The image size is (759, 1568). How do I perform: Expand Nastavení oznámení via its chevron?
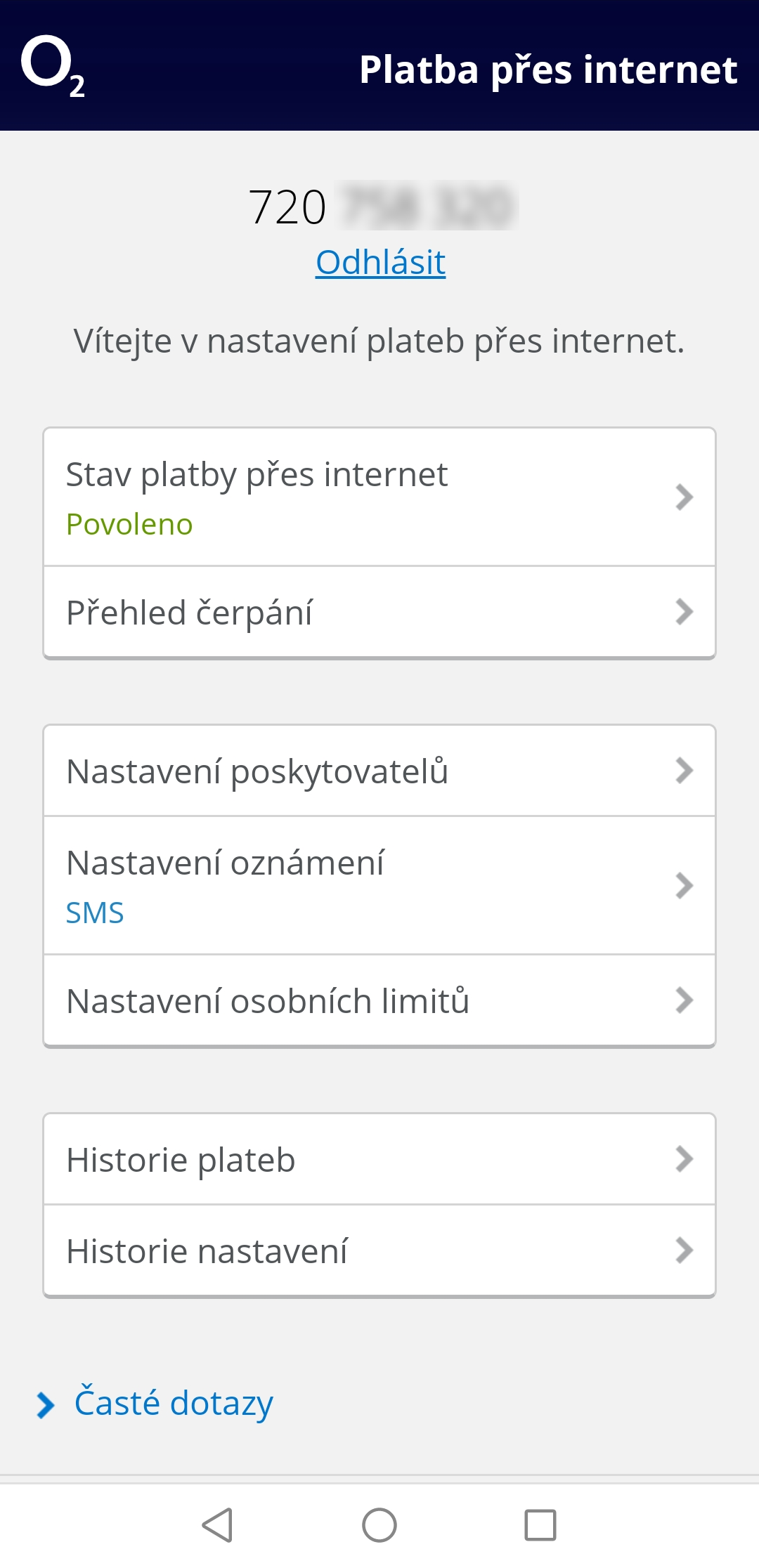pyautogui.click(x=684, y=885)
